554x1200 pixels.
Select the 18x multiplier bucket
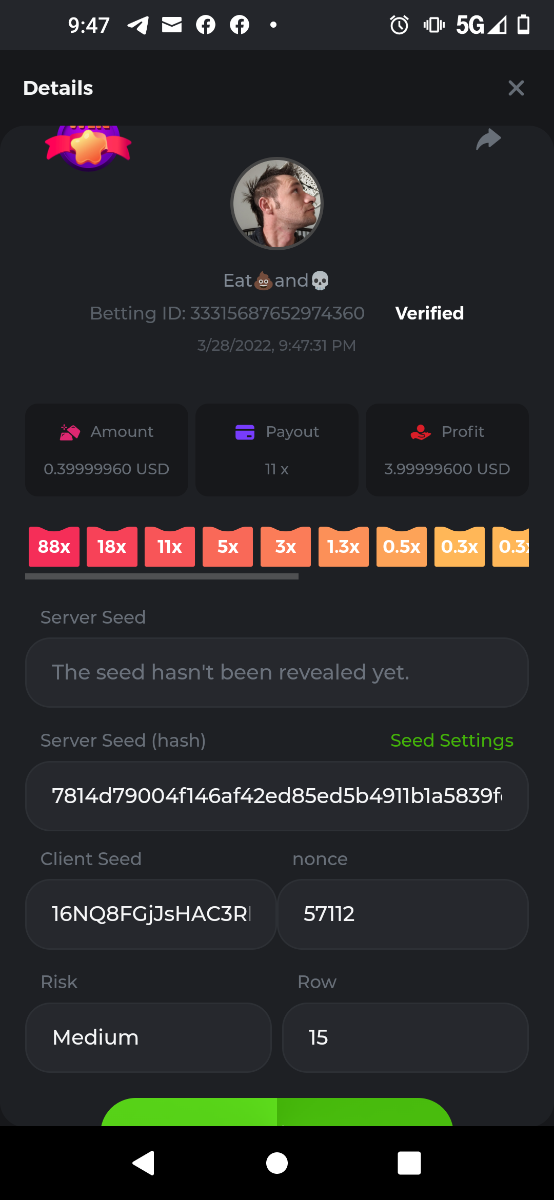click(x=112, y=547)
